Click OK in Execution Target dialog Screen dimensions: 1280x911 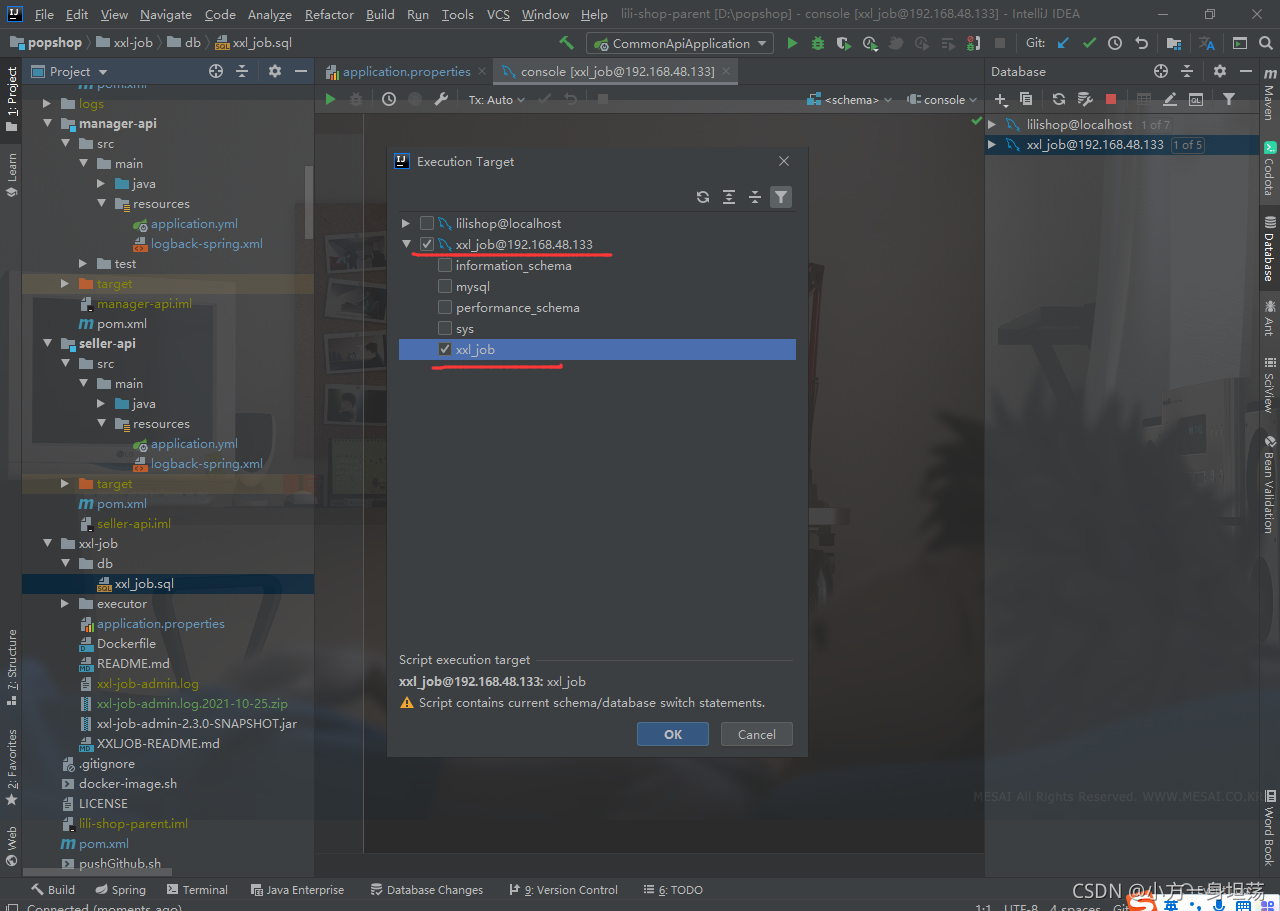click(x=673, y=734)
